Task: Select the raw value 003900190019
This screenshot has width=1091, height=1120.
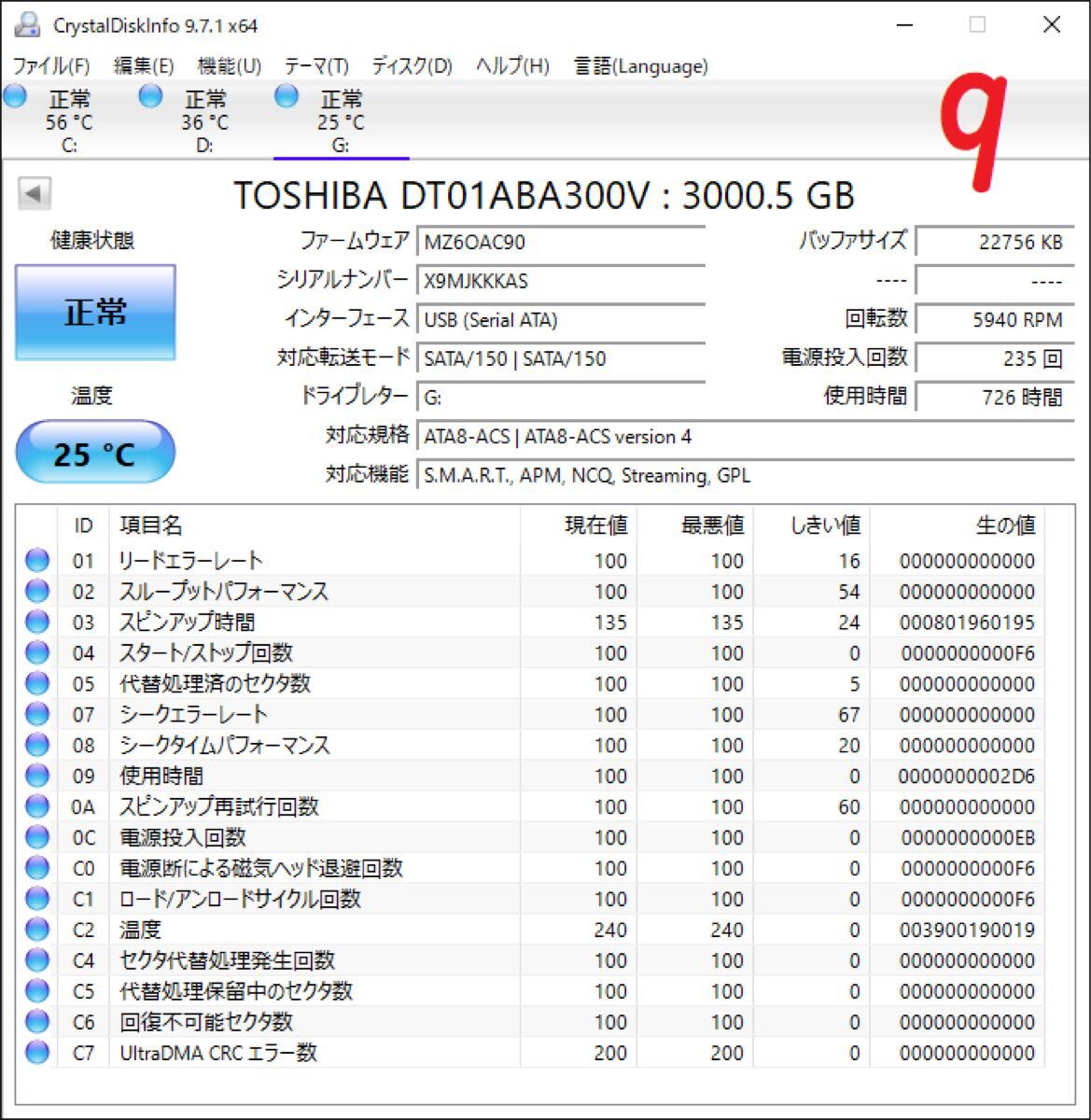Action: click(x=967, y=931)
